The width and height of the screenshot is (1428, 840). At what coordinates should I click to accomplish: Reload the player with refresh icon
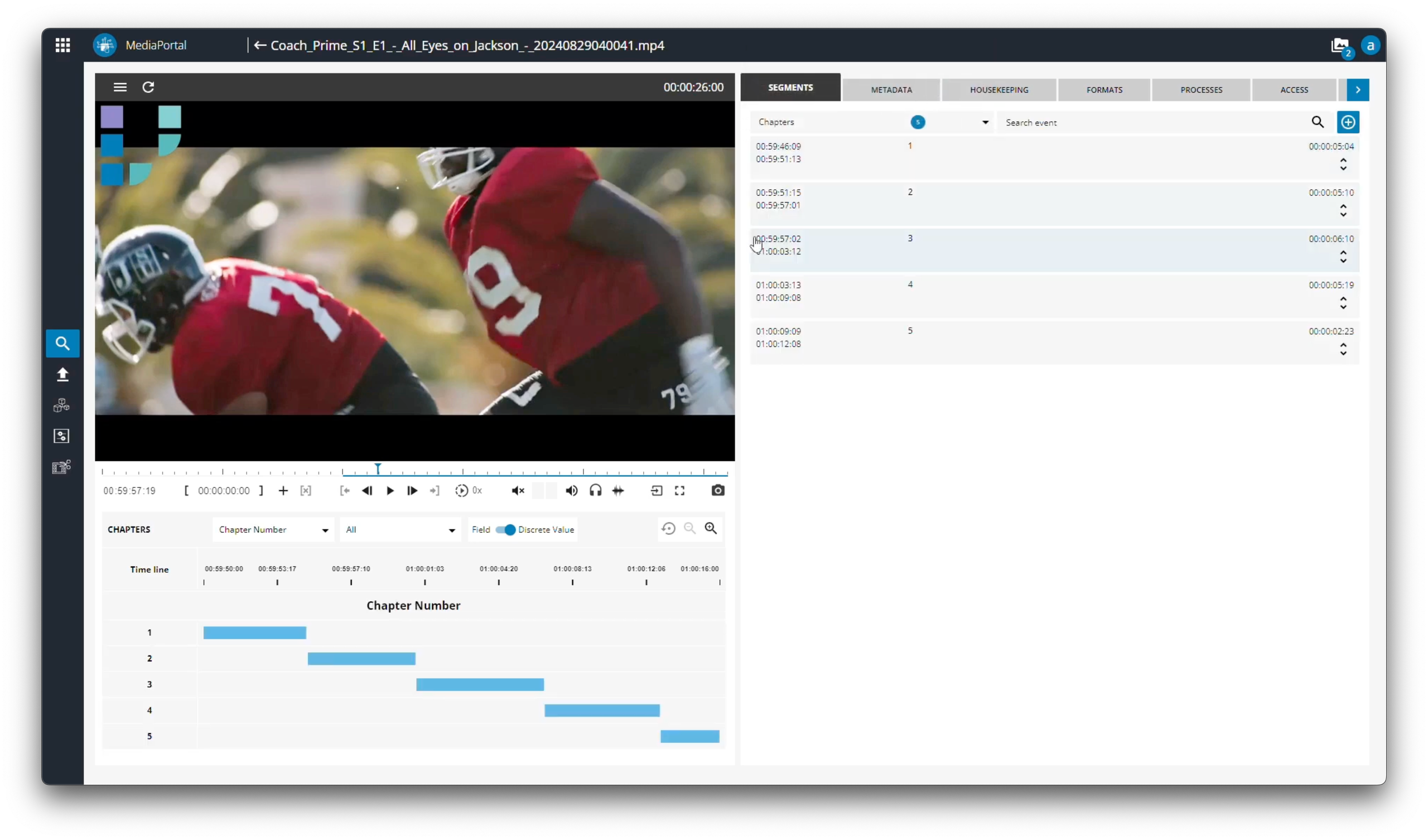(x=148, y=87)
